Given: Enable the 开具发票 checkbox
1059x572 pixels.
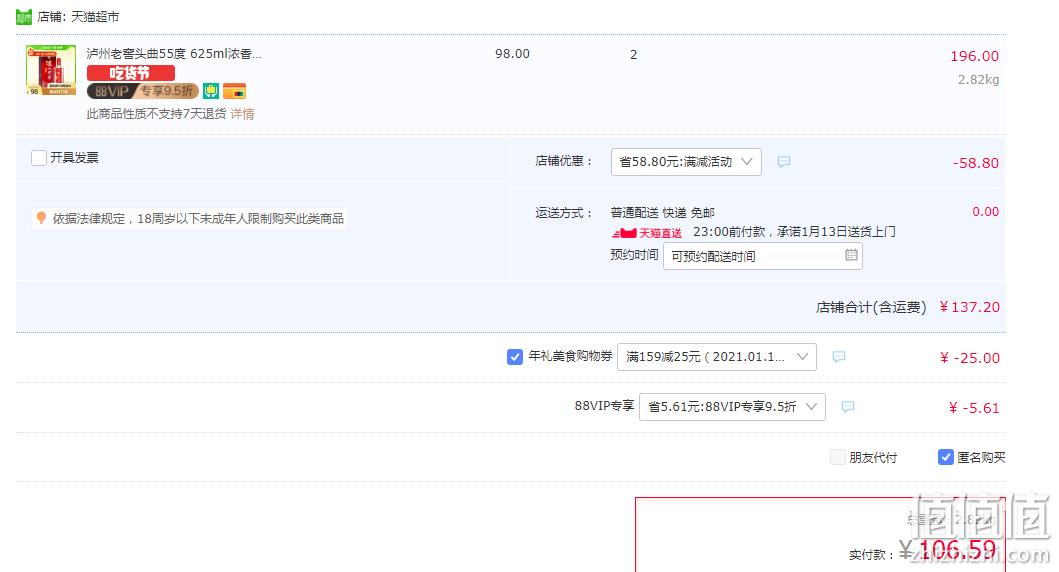Looking at the screenshot, I should [39, 158].
